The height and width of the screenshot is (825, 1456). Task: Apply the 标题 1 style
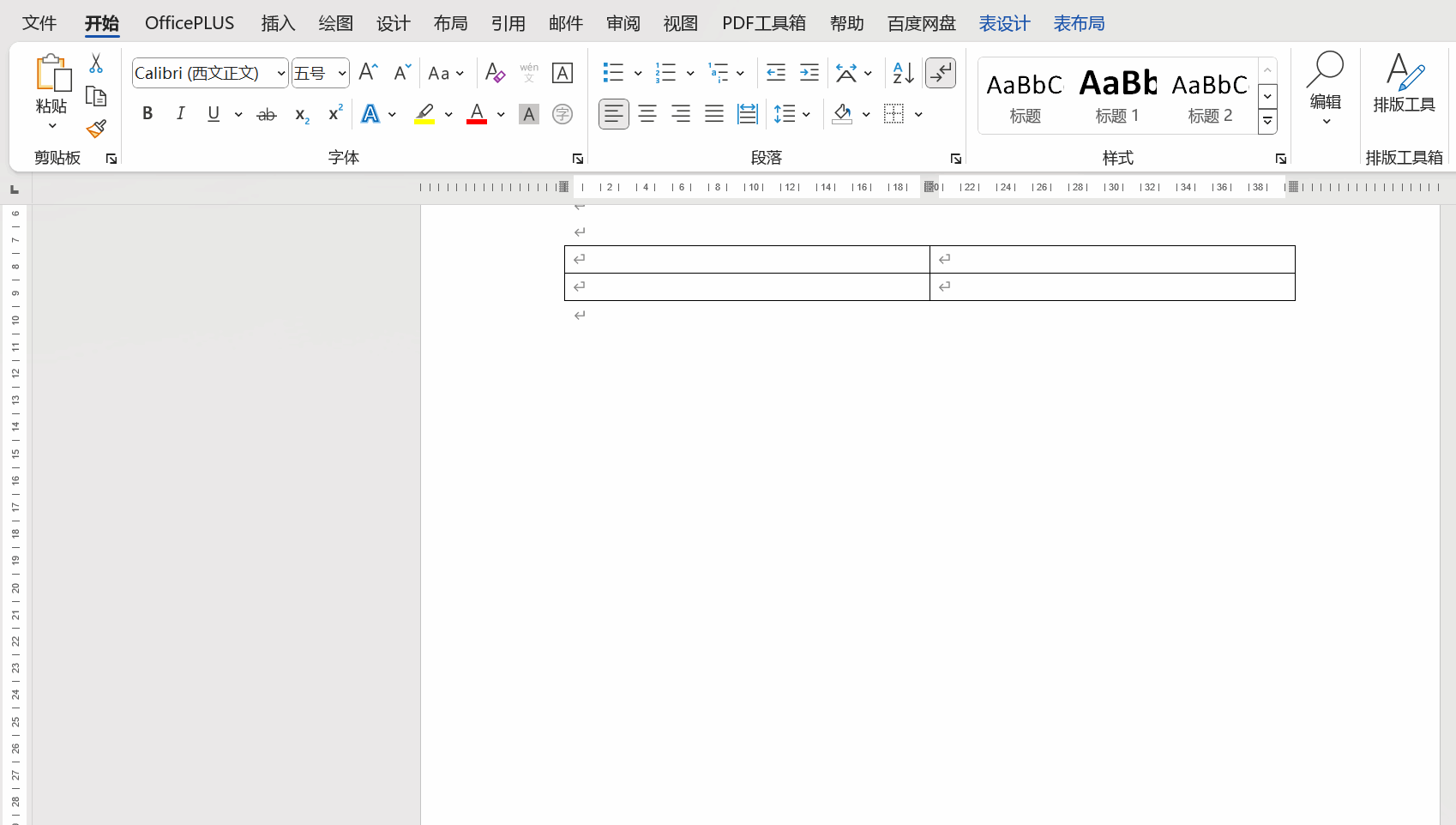point(1116,96)
